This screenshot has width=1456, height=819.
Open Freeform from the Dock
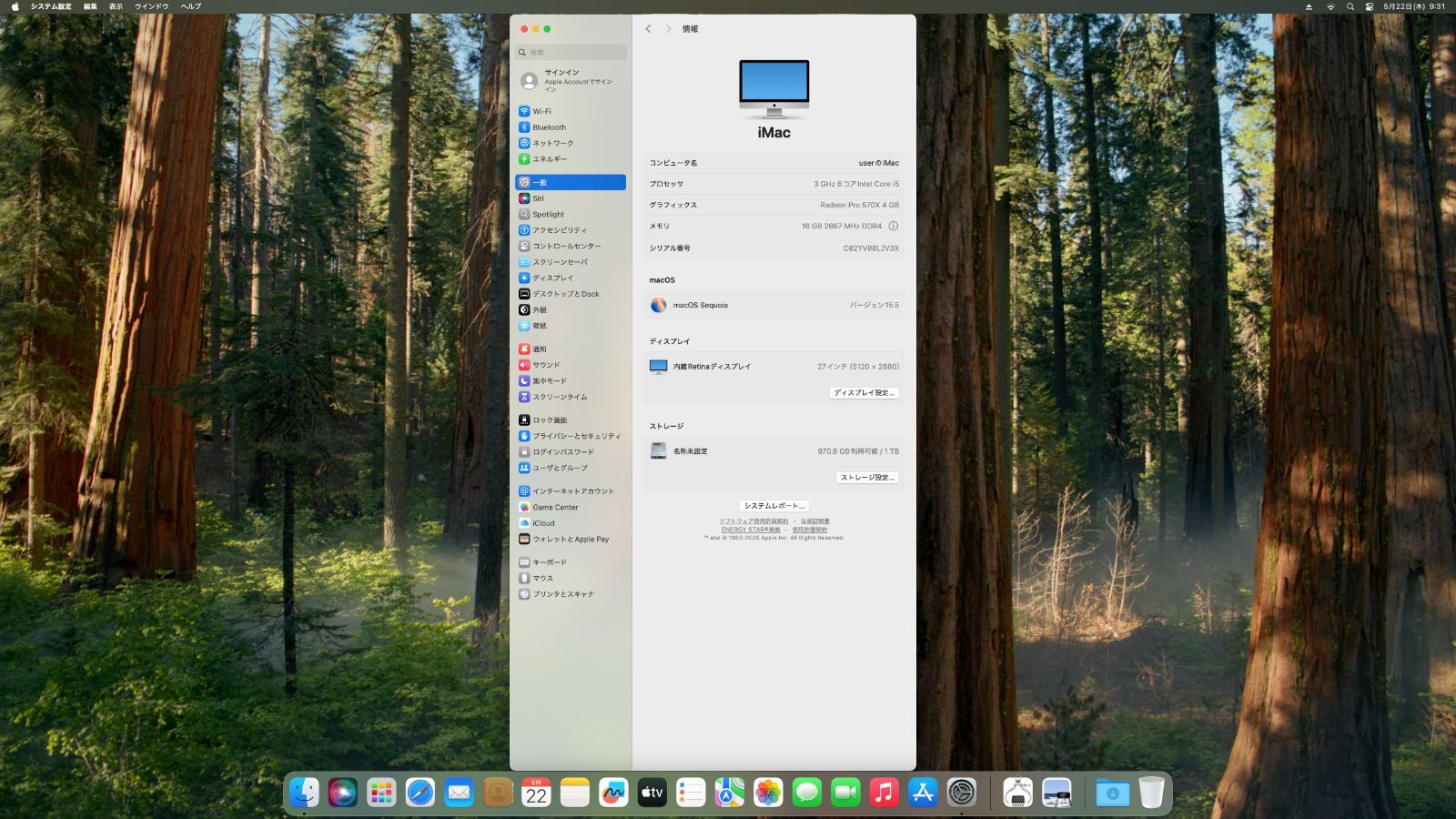[613, 793]
